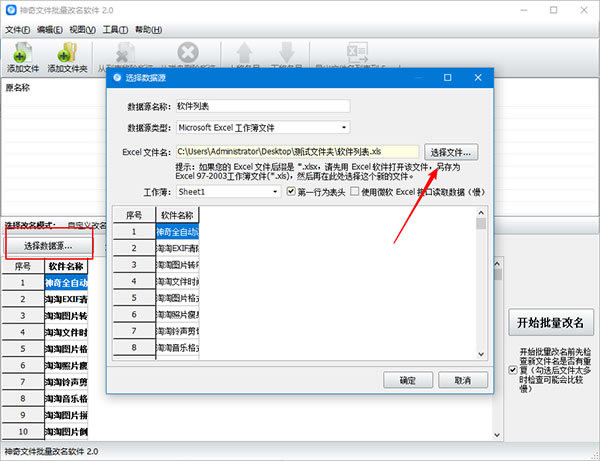Screen dimensions: 600x461
Task: Click the dialog preview table vertical scrollbar
Action: coord(481,290)
